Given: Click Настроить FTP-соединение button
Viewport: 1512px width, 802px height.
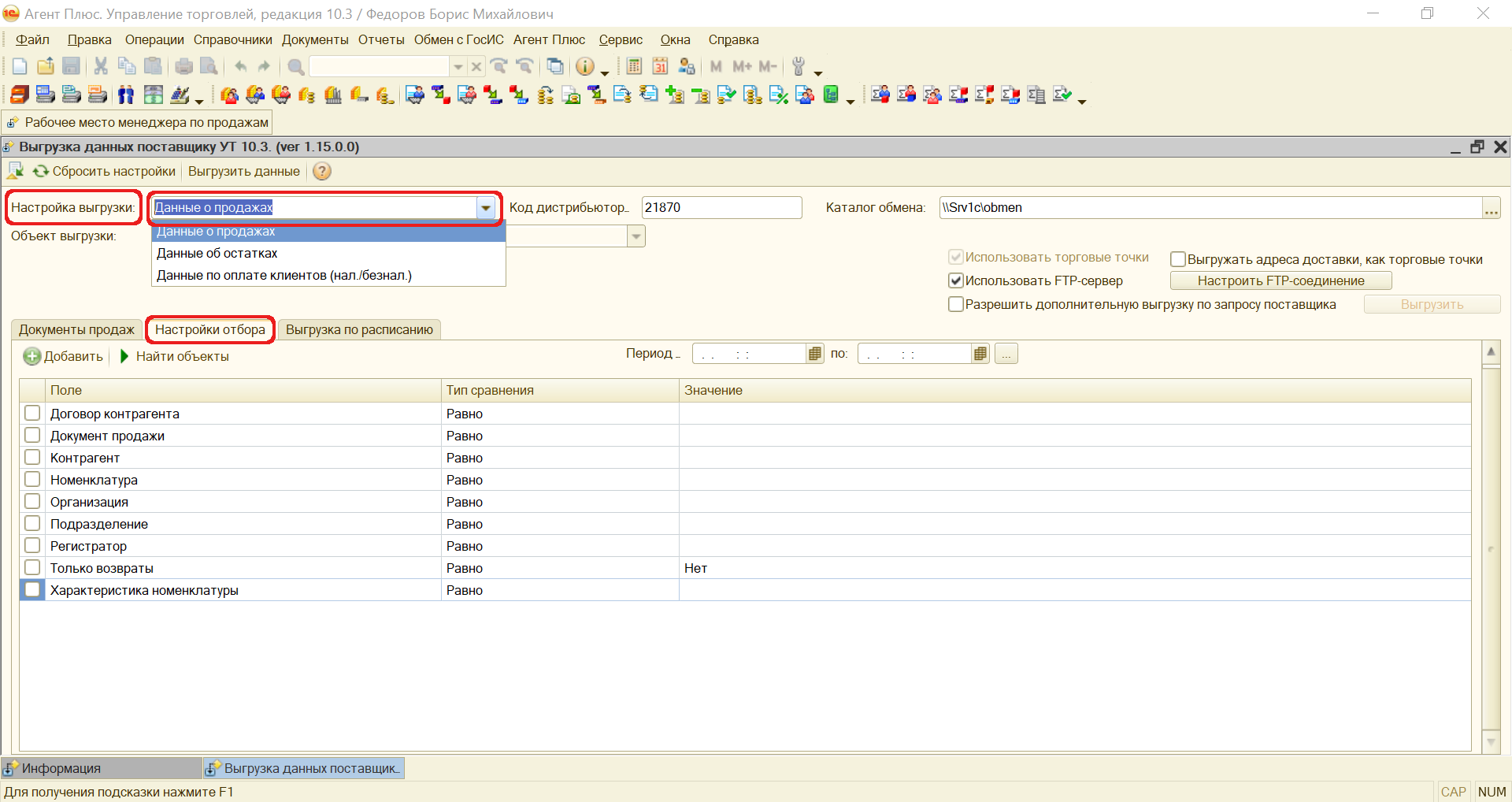Looking at the screenshot, I should [1280, 280].
